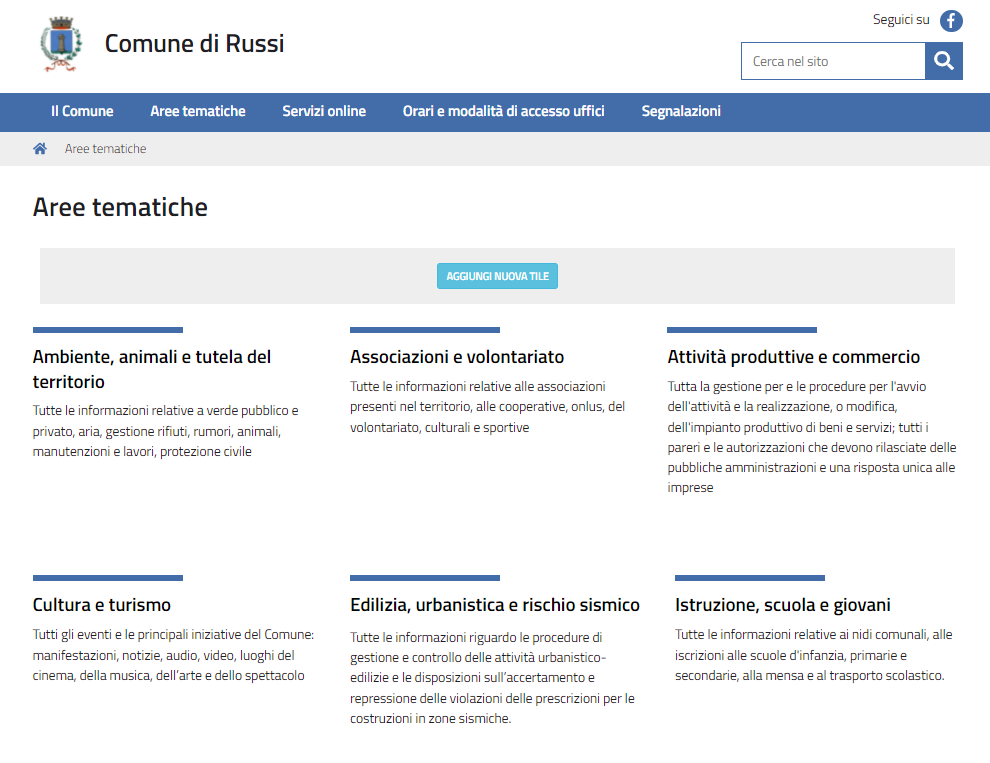Click the Comune di Russi site title
This screenshot has width=990, height=763.
(x=194, y=44)
